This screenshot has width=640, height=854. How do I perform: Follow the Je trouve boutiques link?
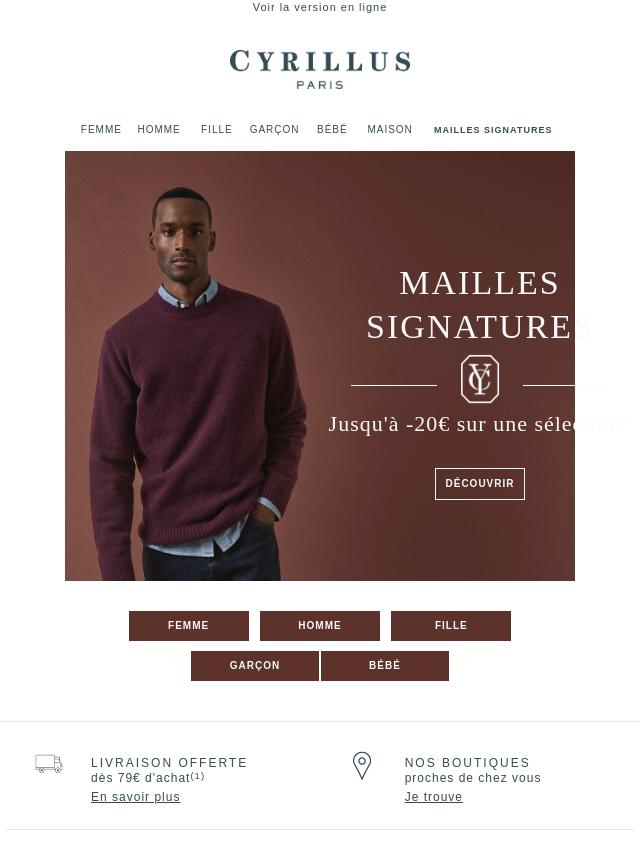tap(434, 797)
